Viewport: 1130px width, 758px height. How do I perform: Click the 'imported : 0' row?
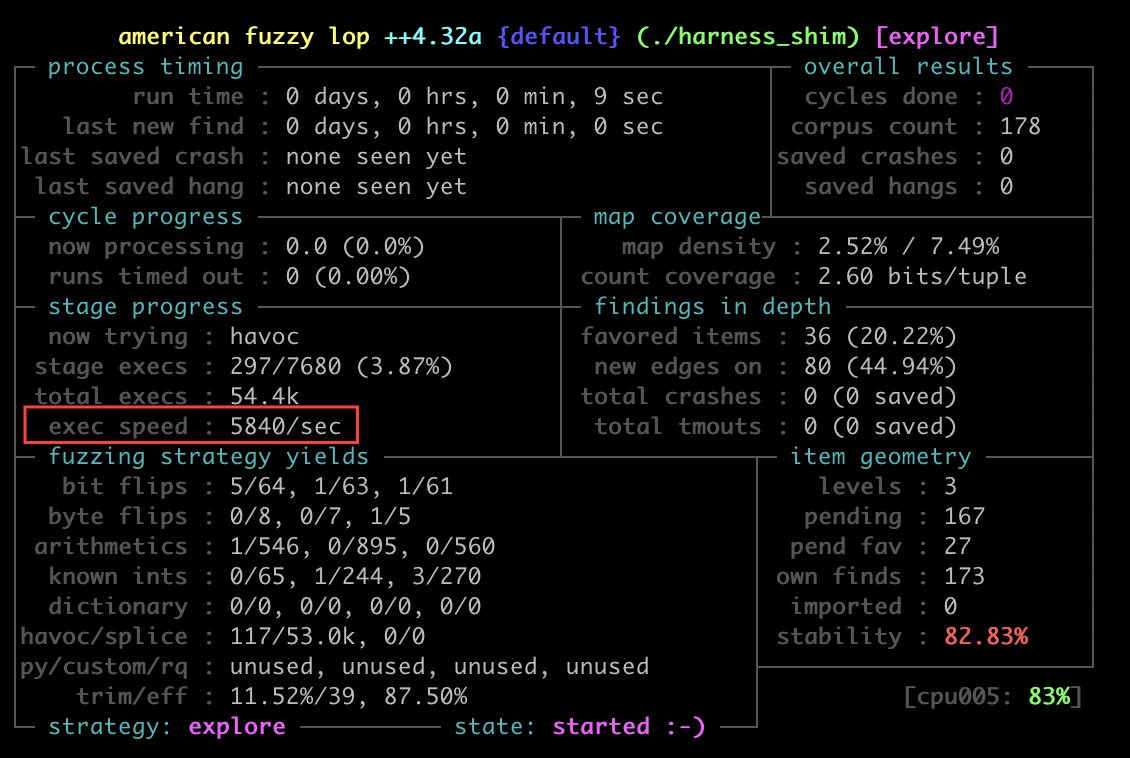[x=874, y=607]
